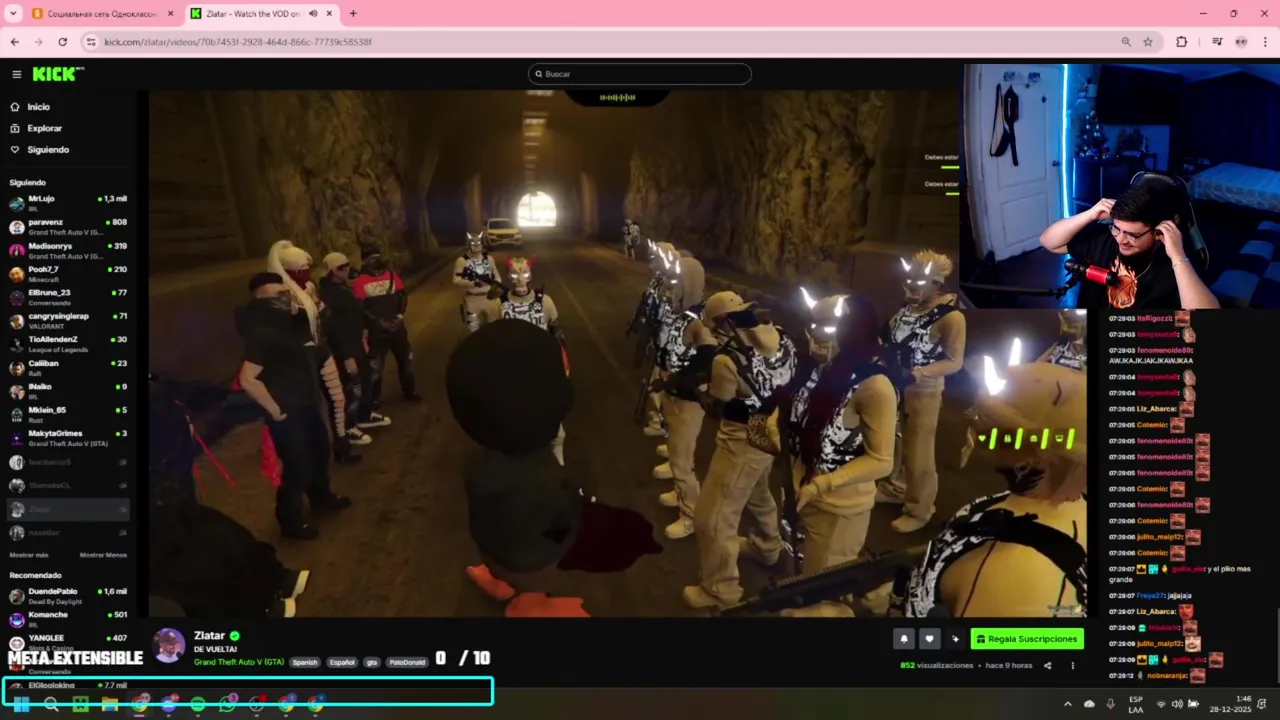Mute the Zlatar tab via its speaker icon
The image size is (1280, 720).
tap(314, 13)
